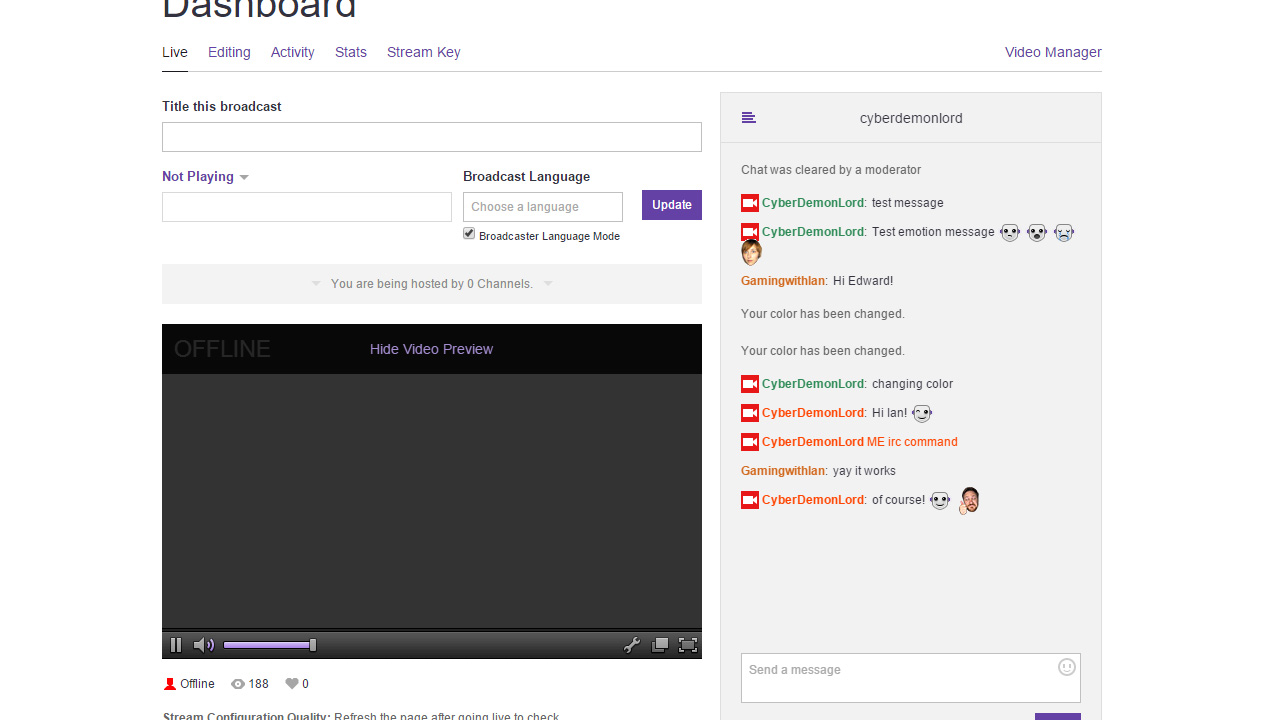Open the pop-out player icon
This screenshot has width=1280, height=720.
660,645
